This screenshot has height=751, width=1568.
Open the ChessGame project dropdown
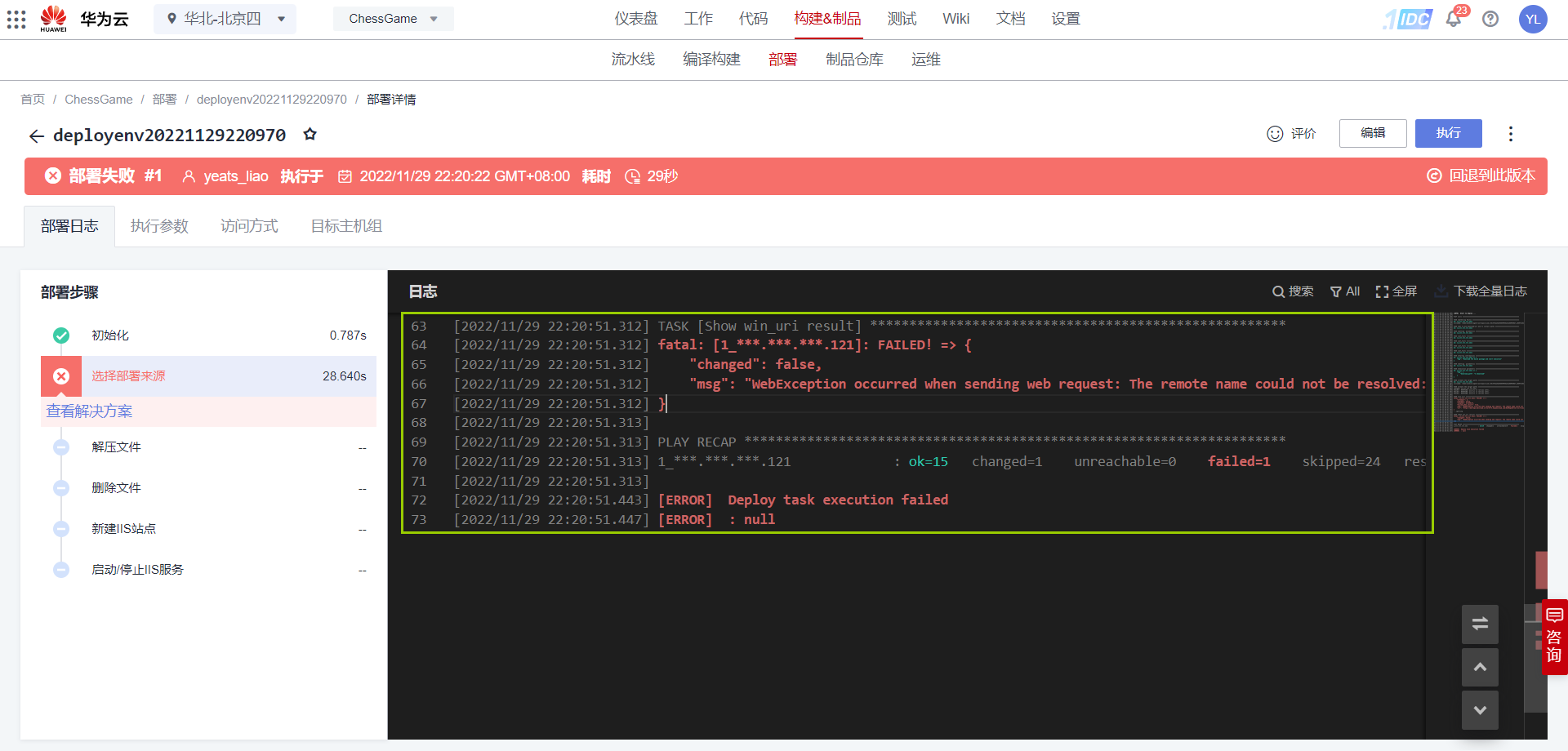[393, 19]
